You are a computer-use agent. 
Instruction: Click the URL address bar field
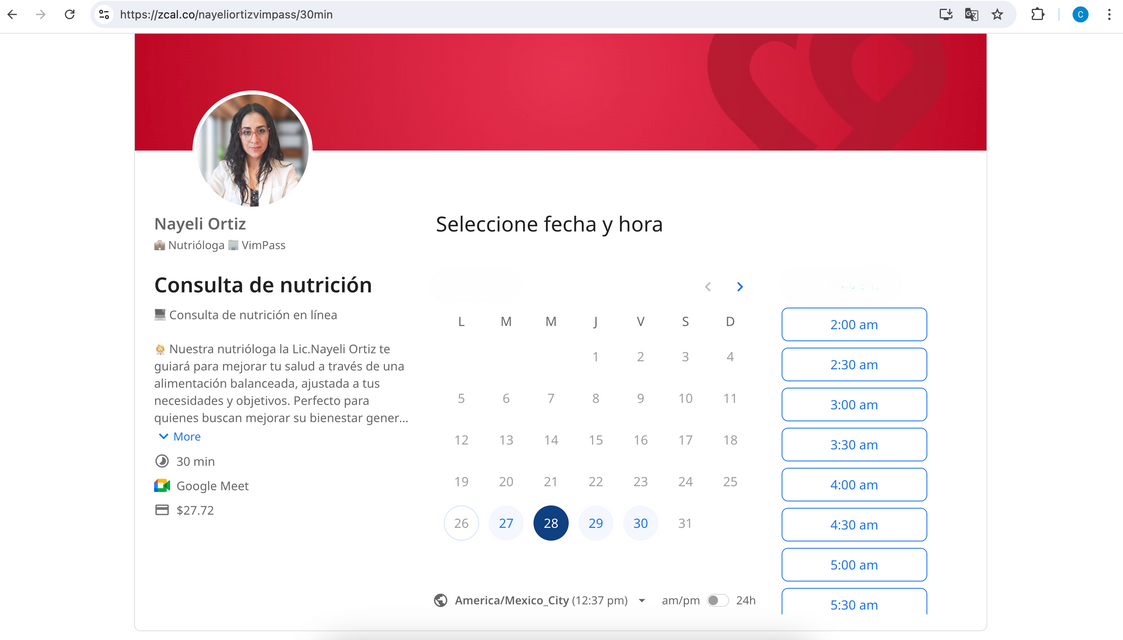click(x=500, y=15)
